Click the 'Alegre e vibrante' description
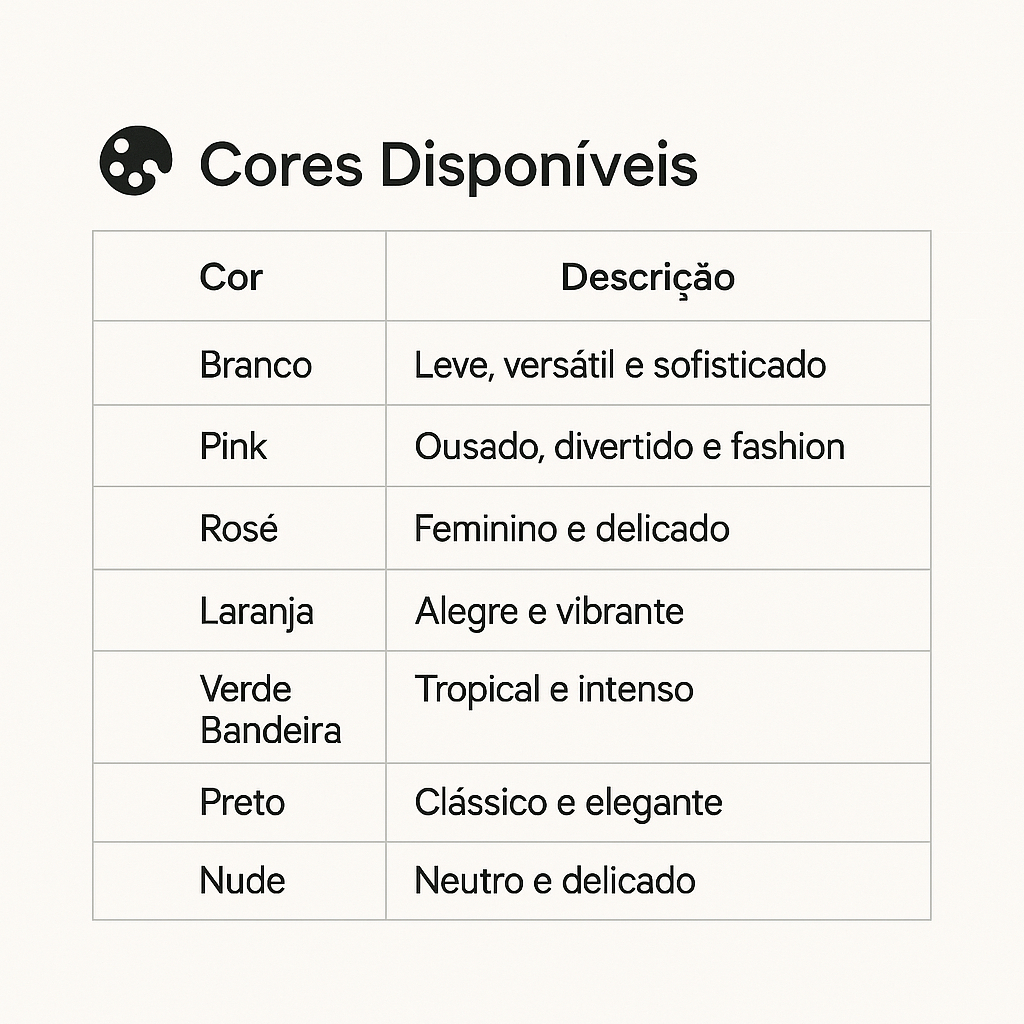1024x1024 pixels. [x=549, y=611]
